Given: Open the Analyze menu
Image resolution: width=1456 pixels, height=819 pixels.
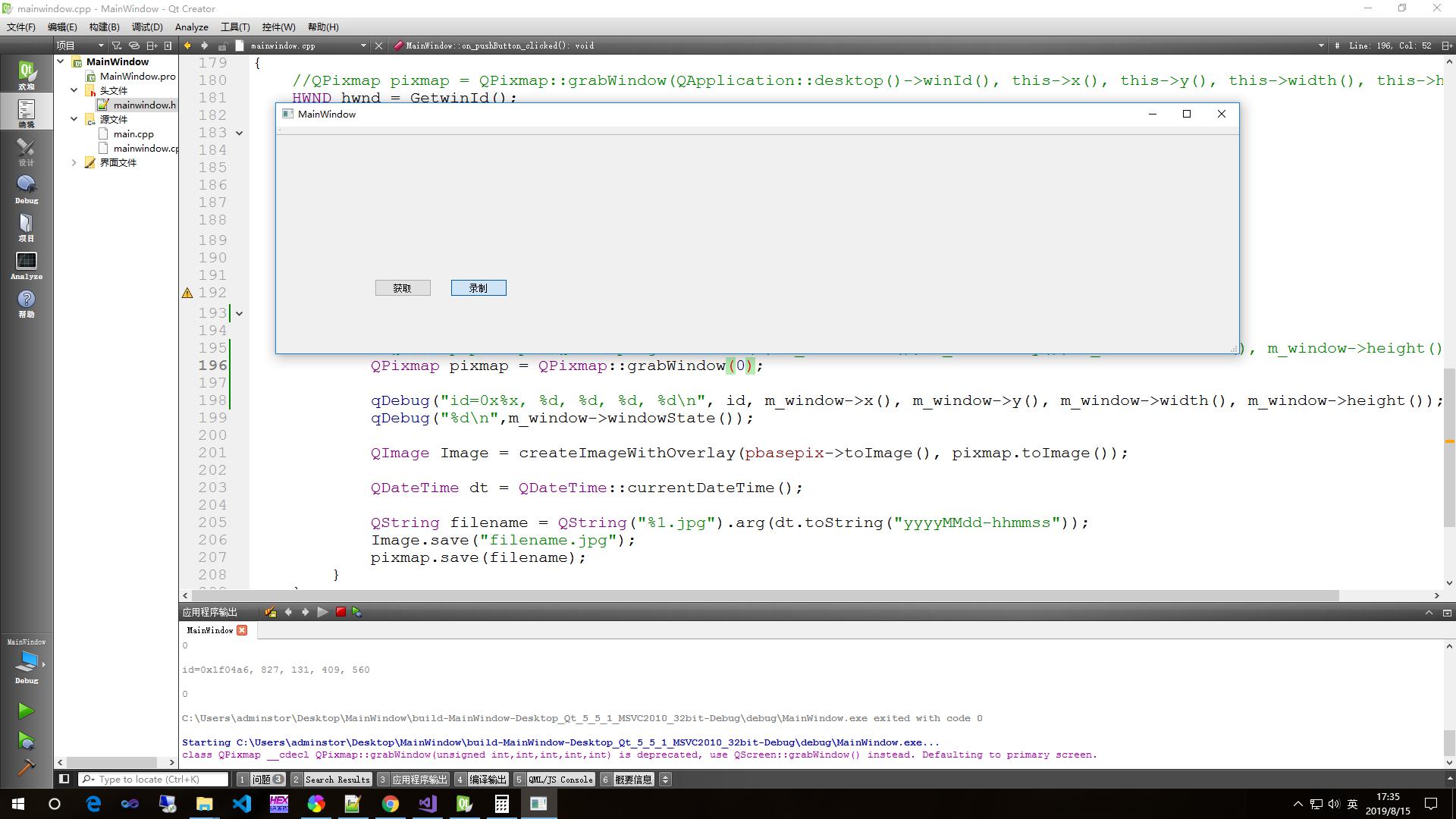Looking at the screenshot, I should click(x=191, y=27).
